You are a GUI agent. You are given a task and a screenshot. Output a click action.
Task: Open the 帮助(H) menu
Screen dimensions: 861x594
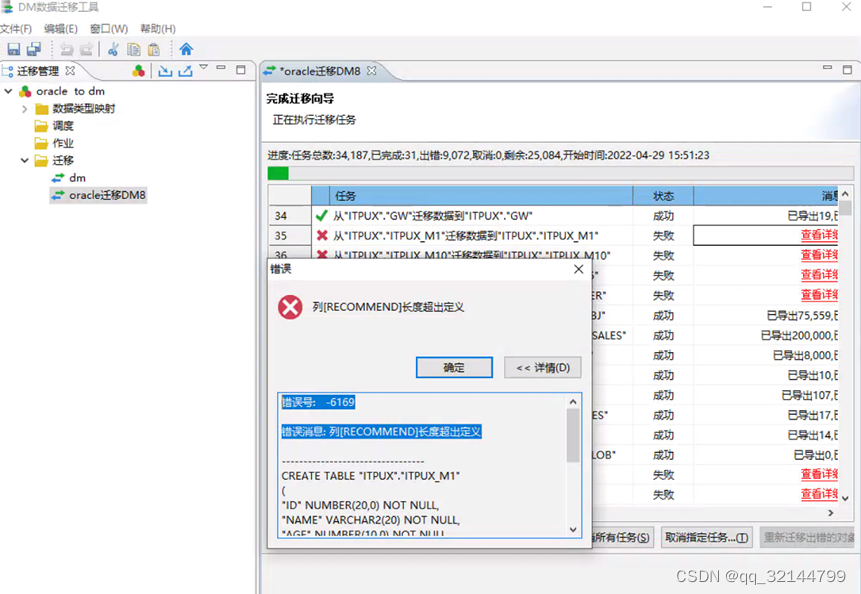coord(158,29)
